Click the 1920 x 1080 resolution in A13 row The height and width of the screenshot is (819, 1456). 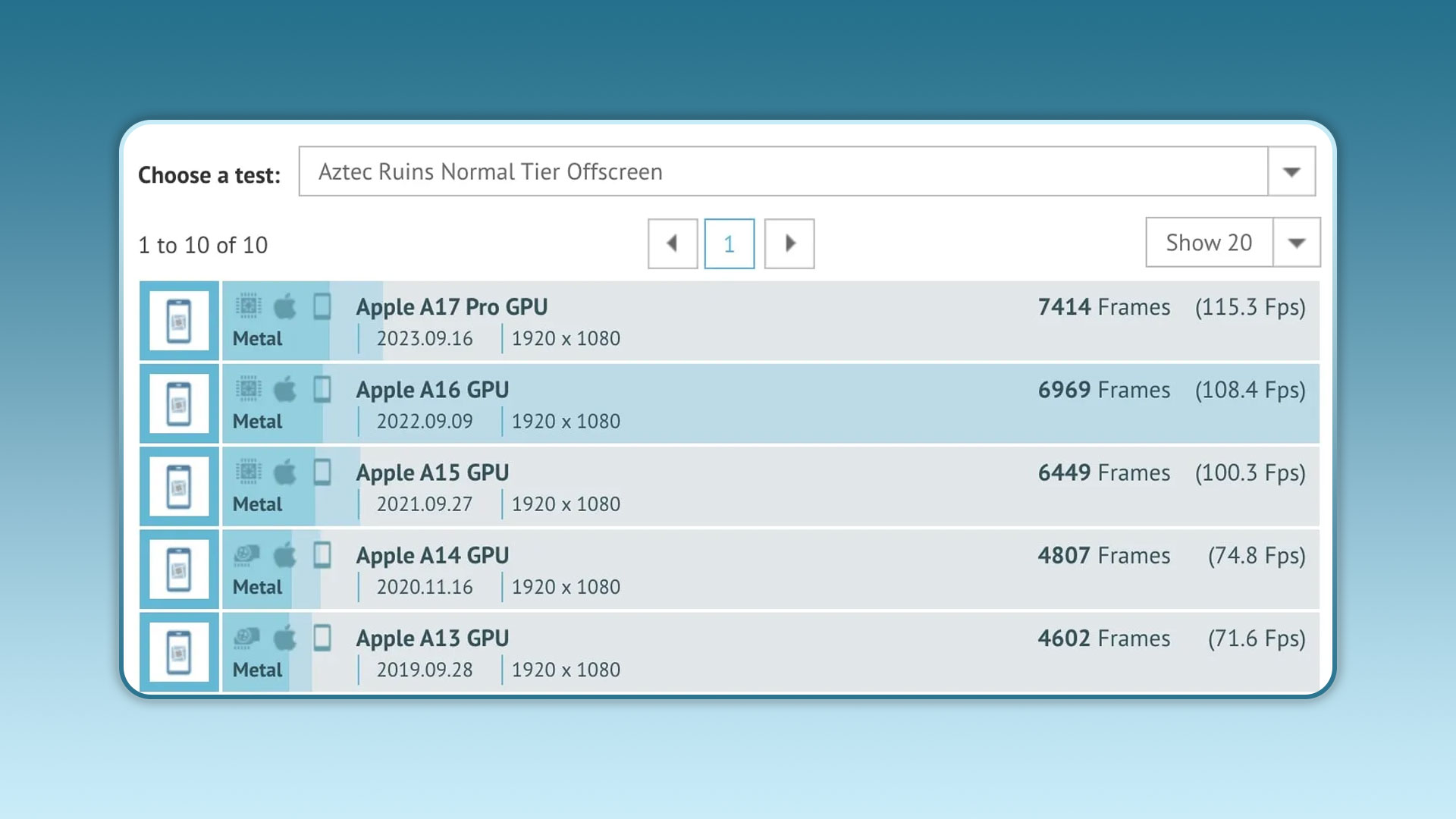point(566,670)
